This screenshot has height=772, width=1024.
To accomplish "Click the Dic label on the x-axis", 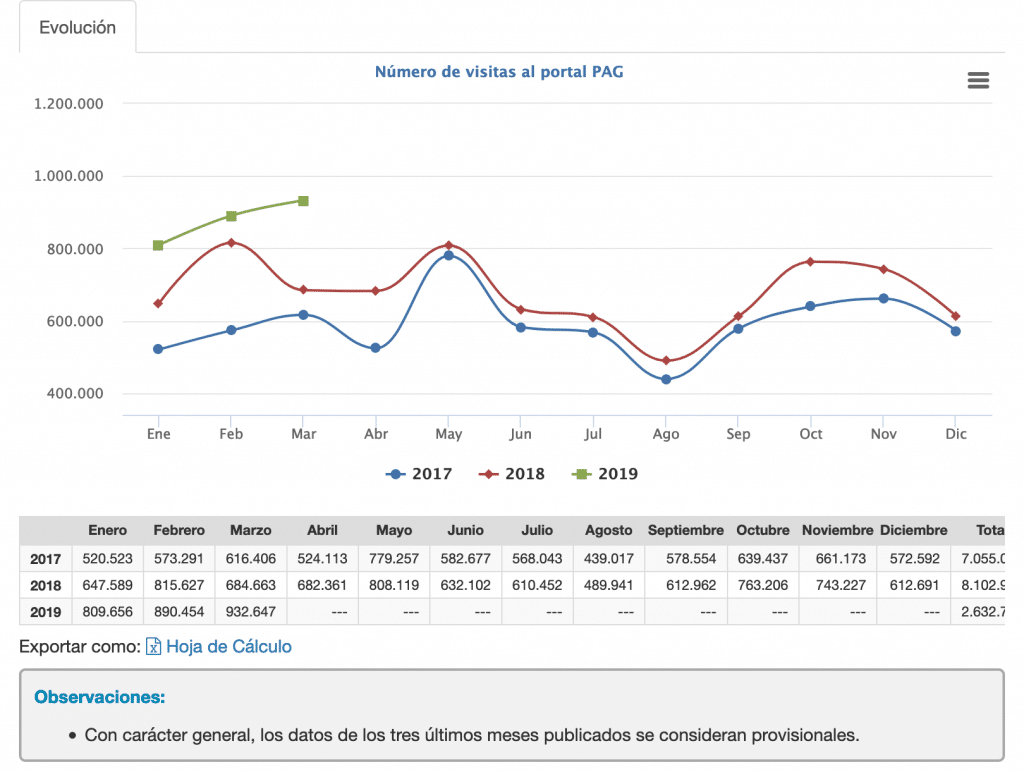I will (955, 434).
